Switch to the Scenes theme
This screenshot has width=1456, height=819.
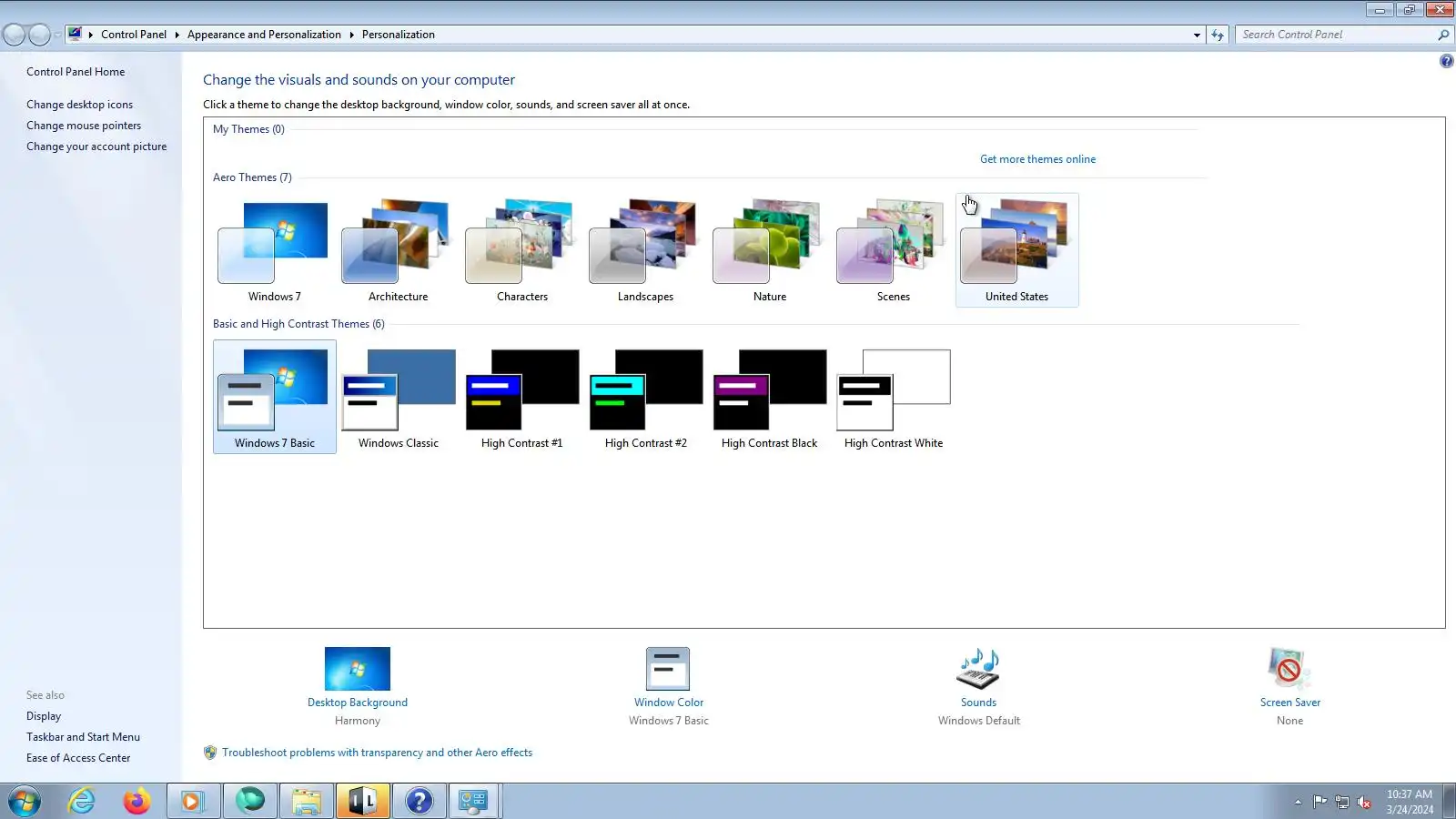[x=893, y=250]
